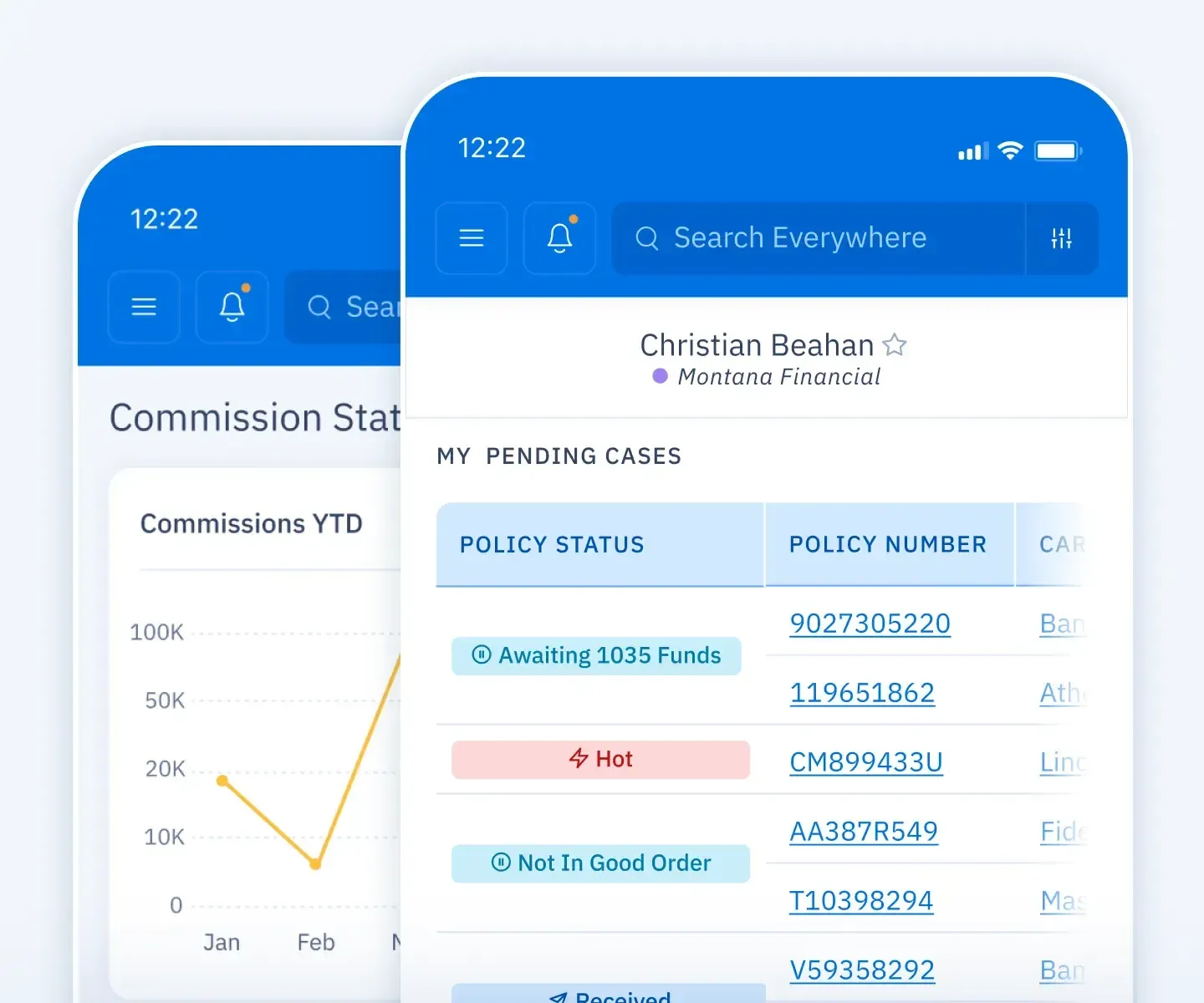
Task: Click the Not In Good Order status badge
Action: 600,863
